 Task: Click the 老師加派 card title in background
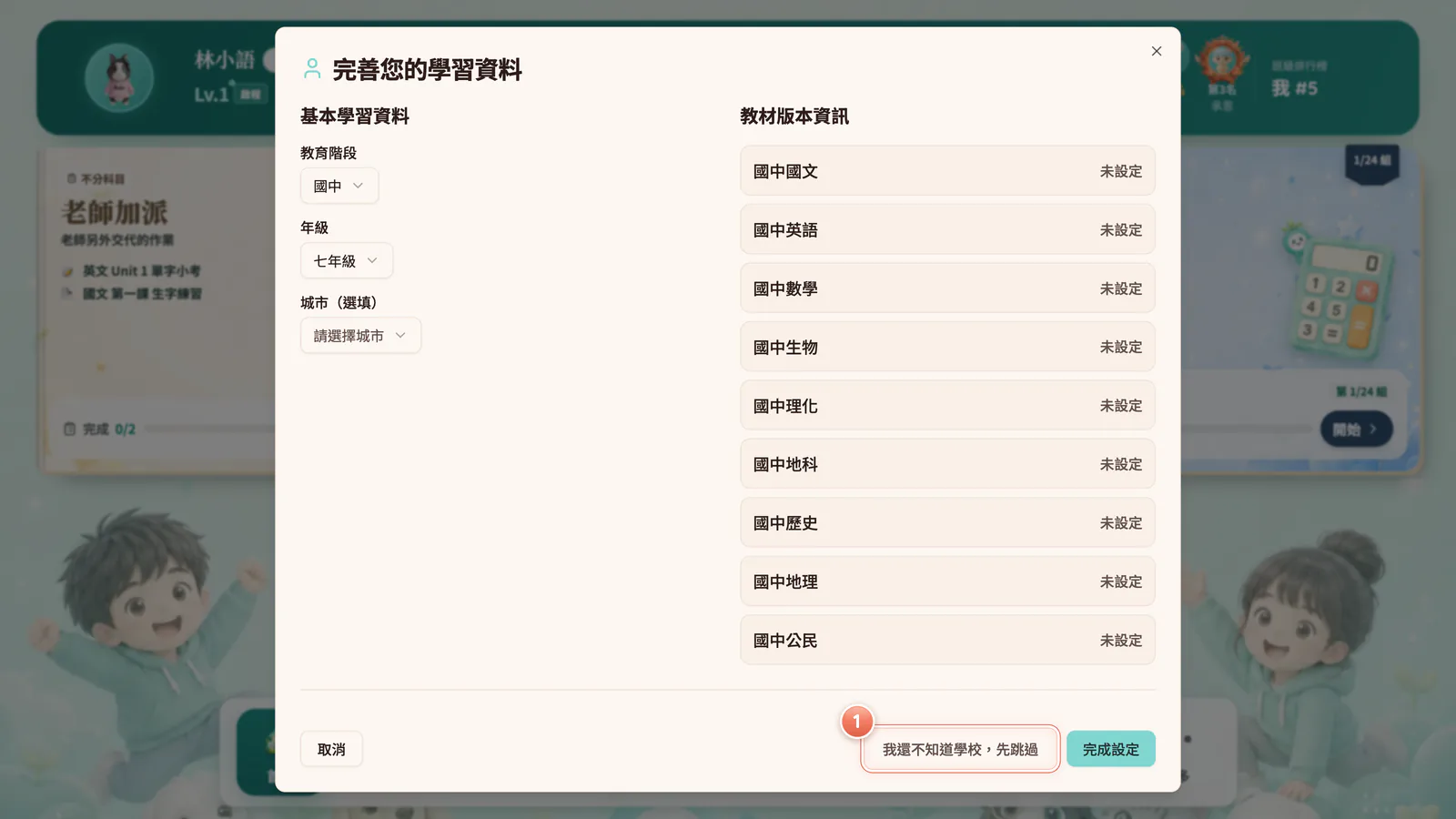pyautogui.click(x=115, y=212)
